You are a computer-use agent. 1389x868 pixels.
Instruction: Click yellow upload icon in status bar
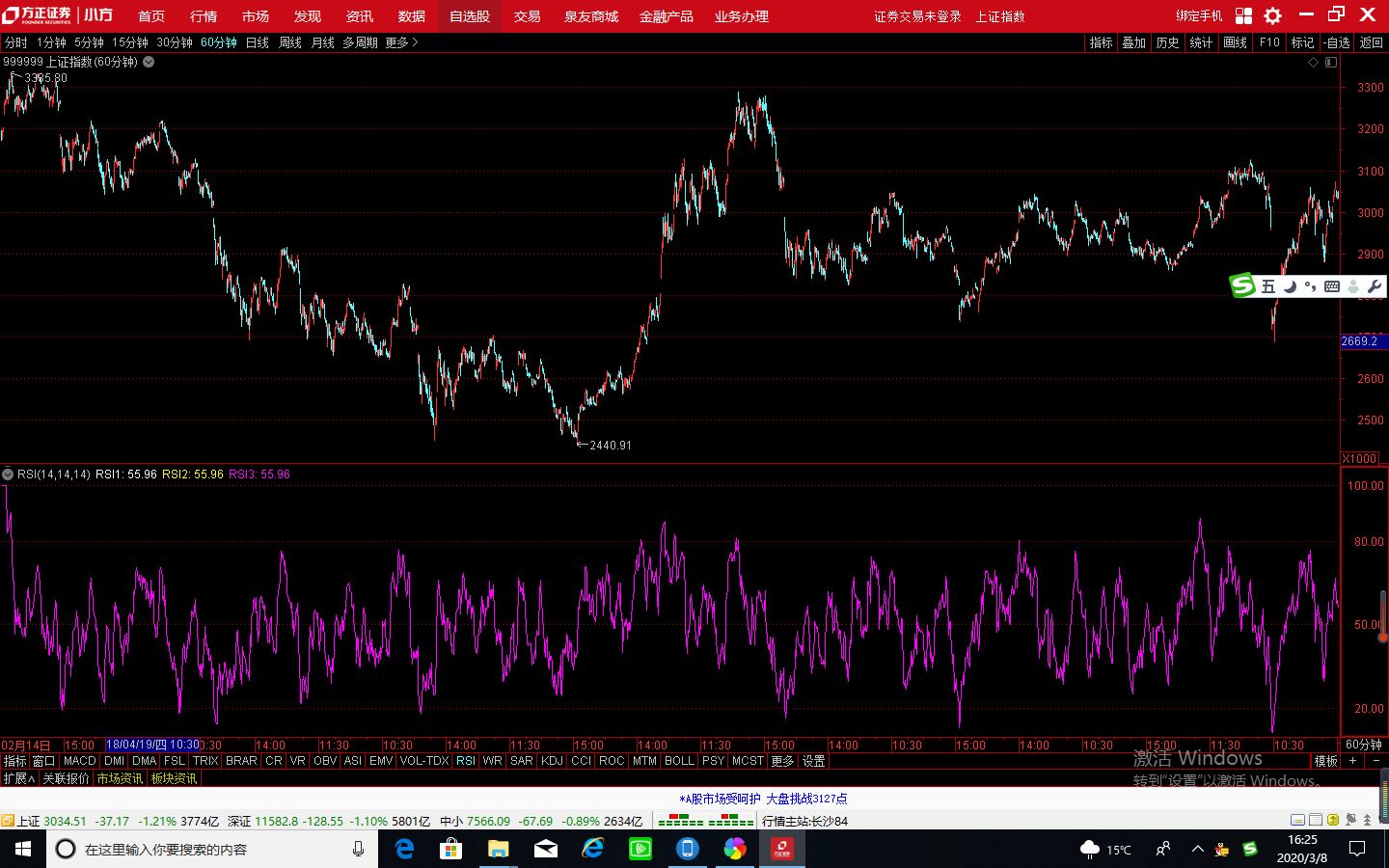click(1332, 821)
